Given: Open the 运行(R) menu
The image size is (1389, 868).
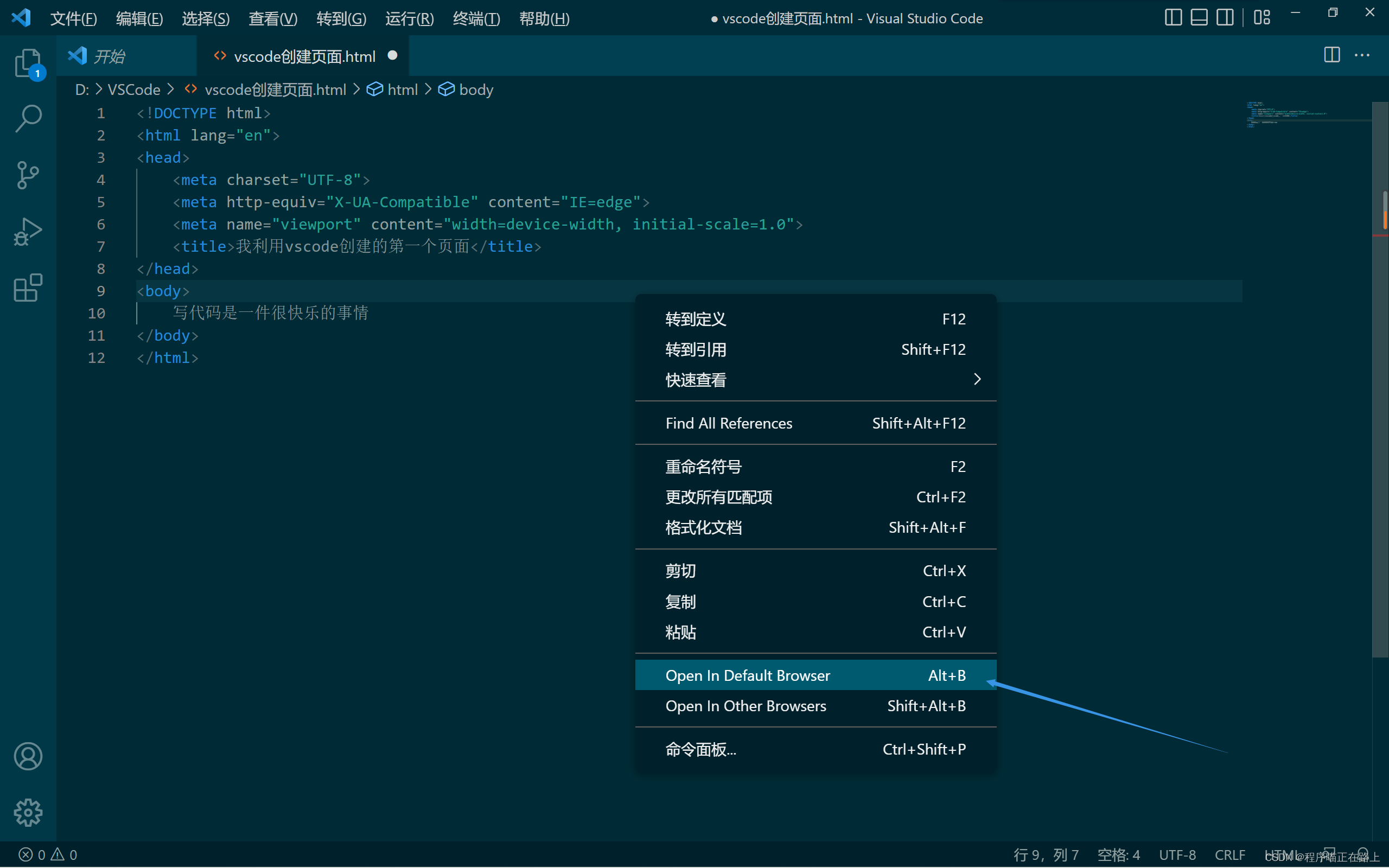Looking at the screenshot, I should tap(409, 19).
